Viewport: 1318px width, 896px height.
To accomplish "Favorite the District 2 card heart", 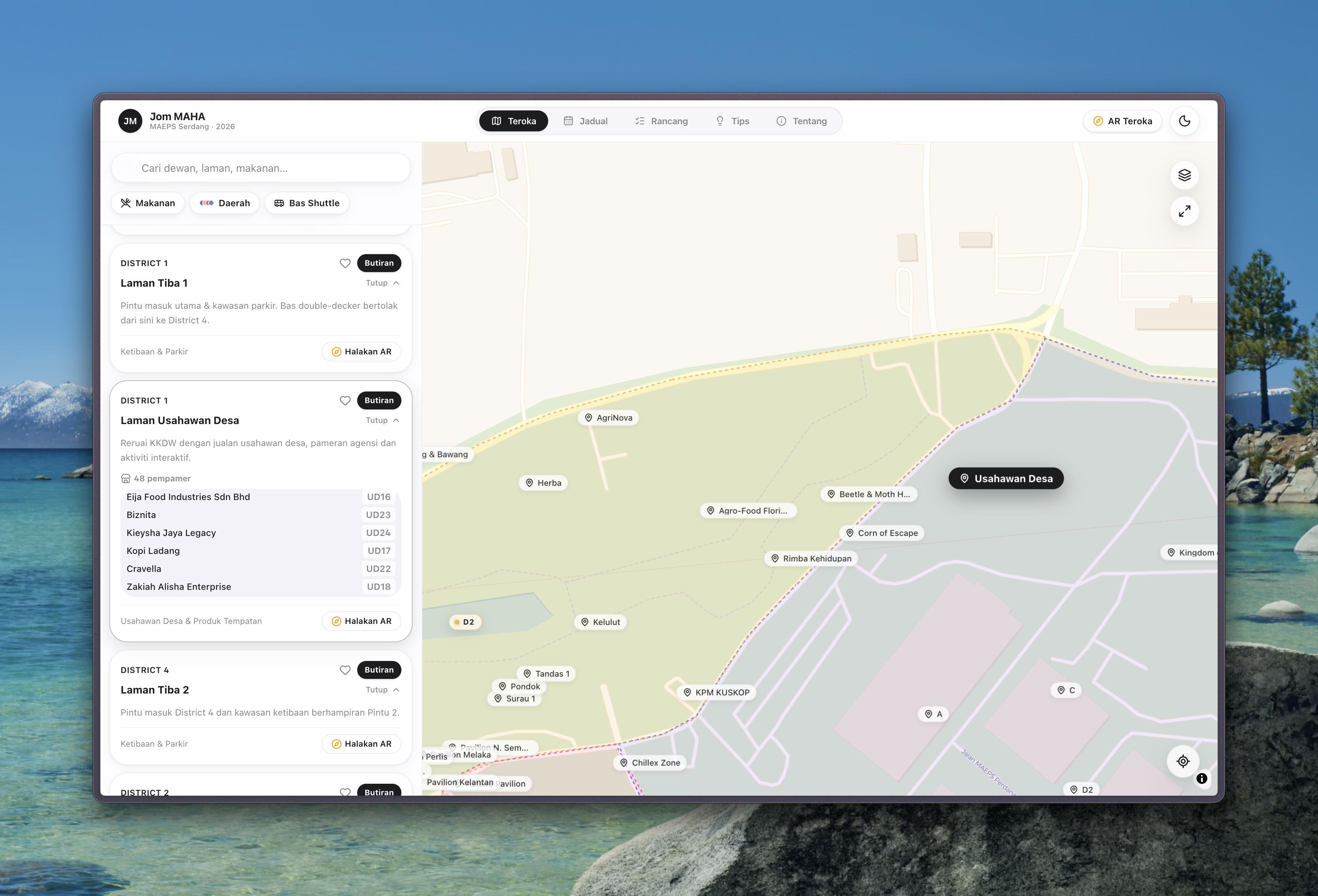I will [x=345, y=792].
